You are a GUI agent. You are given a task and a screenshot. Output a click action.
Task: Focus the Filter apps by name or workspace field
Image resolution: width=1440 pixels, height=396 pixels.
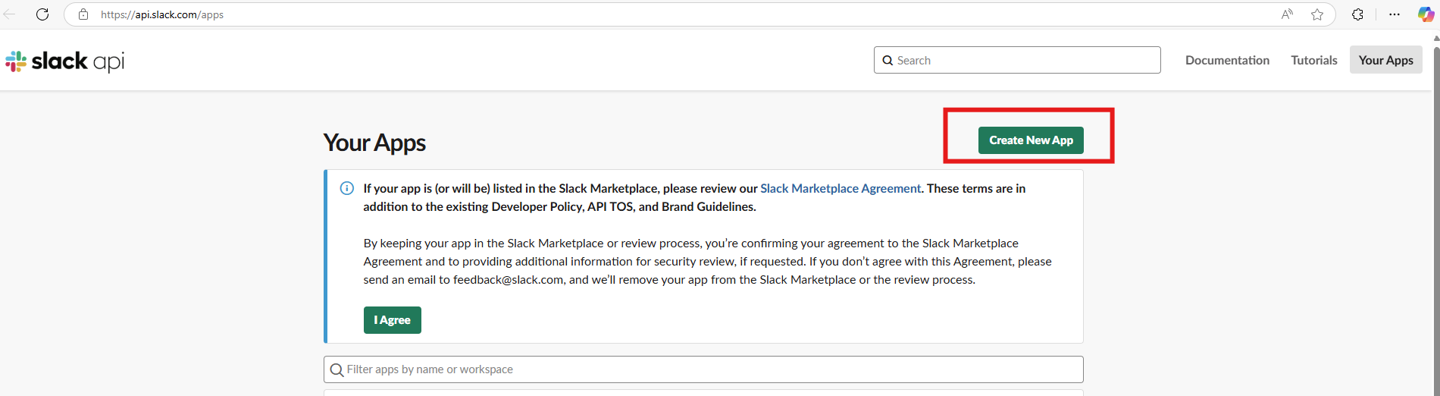(x=703, y=369)
